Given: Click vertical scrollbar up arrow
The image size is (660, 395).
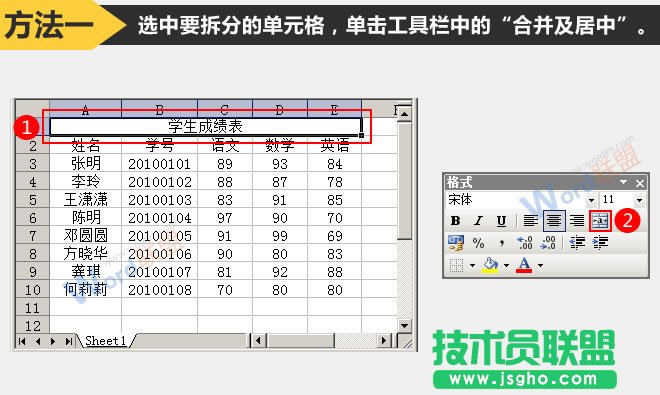Looking at the screenshot, I should (x=405, y=114).
